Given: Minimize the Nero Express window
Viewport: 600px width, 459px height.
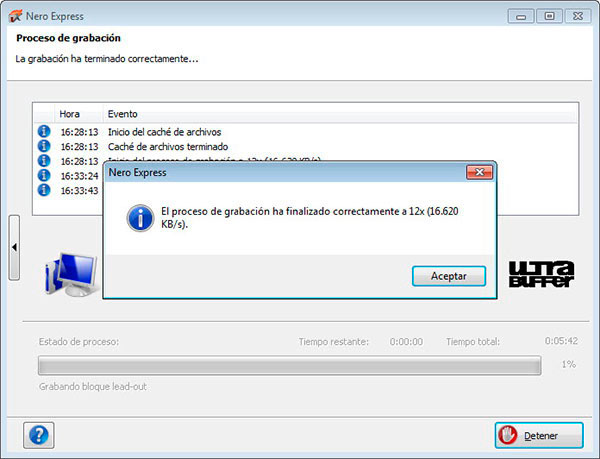Looking at the screenshot, I should click(x=520, y=16).
